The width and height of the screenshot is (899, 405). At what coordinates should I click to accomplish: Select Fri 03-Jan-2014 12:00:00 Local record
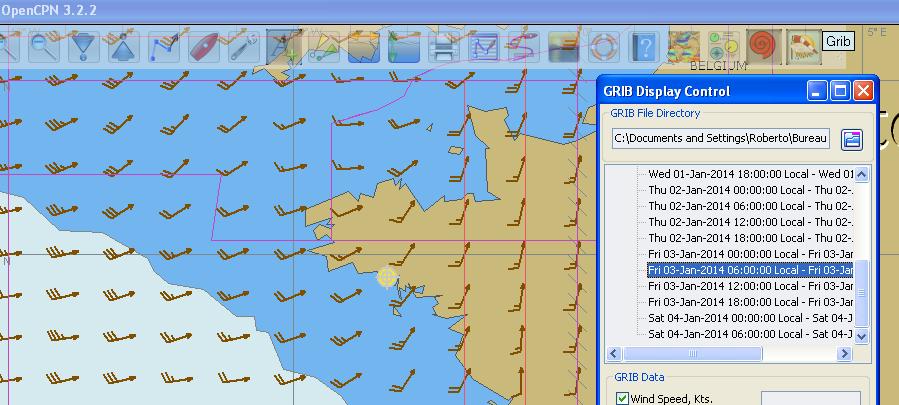(x=751, y=286)
